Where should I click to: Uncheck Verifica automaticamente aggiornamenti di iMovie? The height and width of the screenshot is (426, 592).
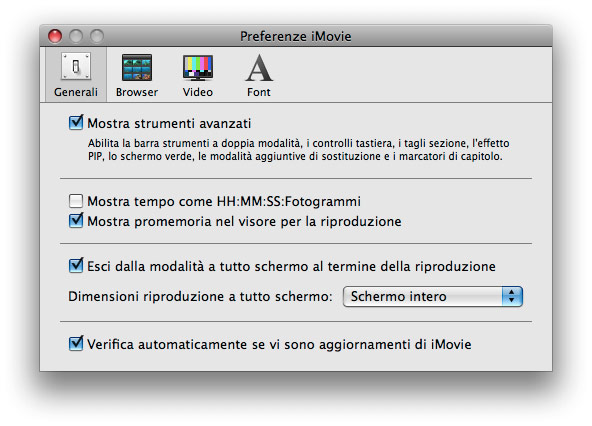76,344
